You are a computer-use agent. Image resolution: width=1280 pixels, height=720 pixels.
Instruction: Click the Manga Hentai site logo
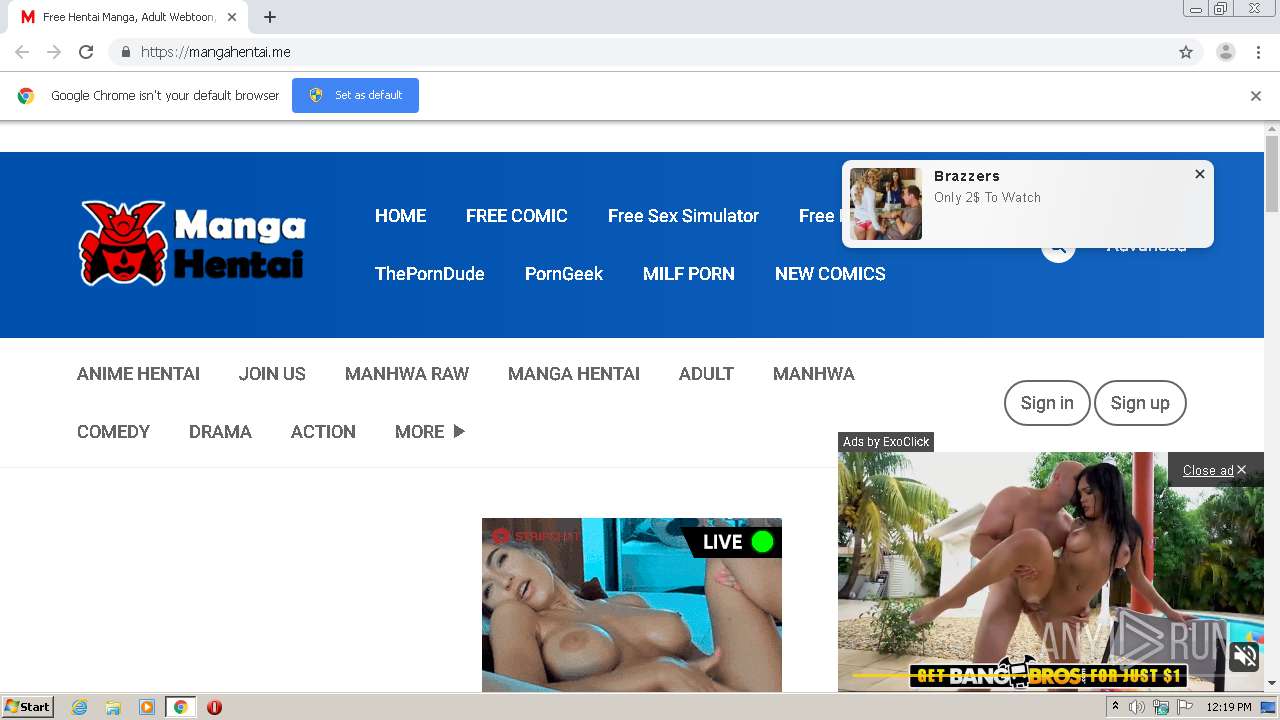pos(192,243)
